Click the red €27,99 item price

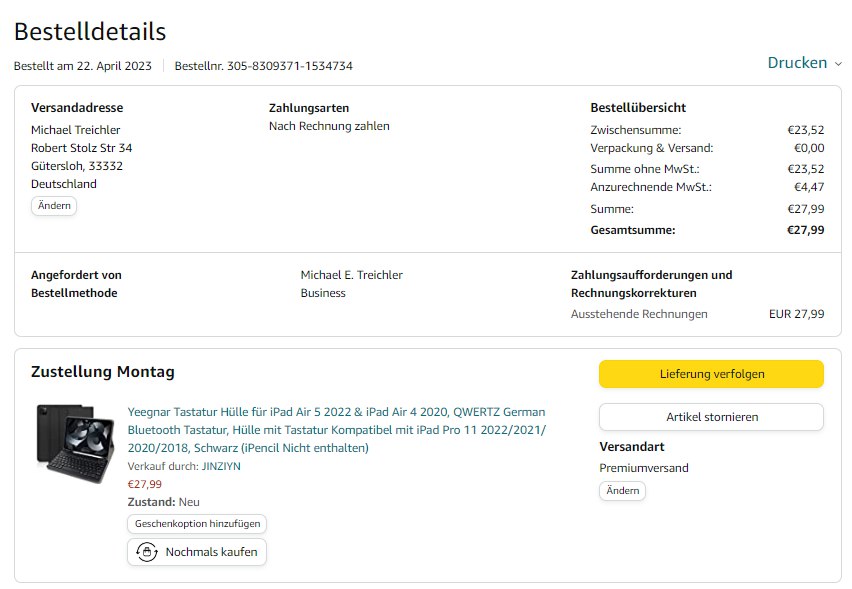pos(144,484)
